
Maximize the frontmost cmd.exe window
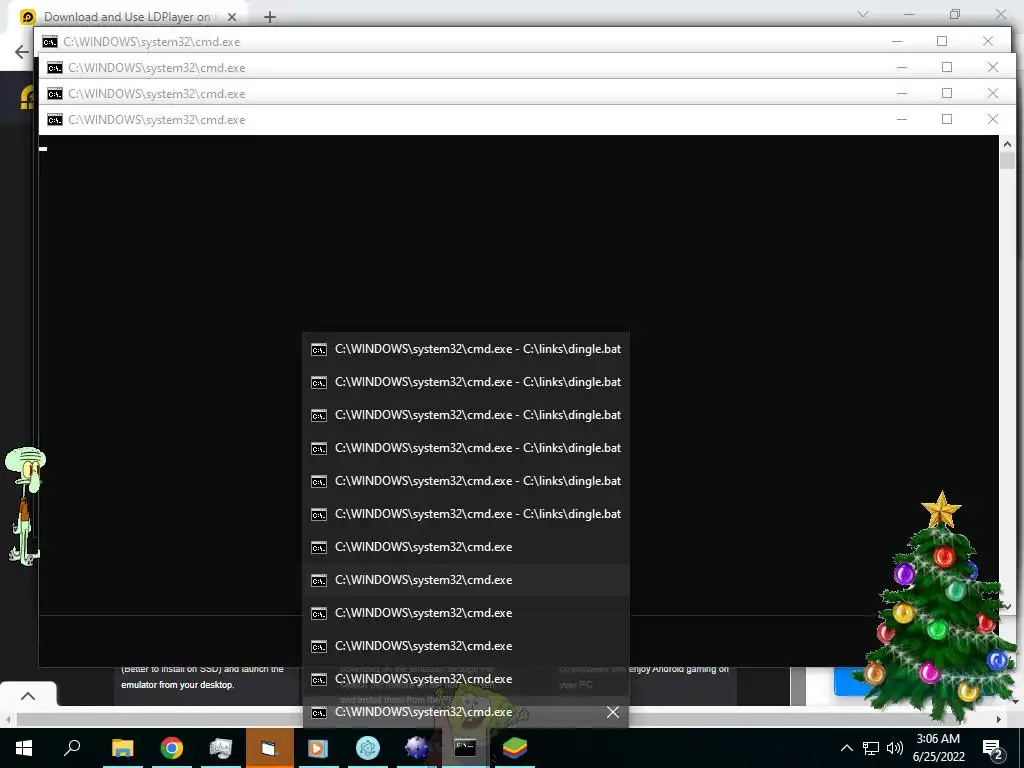click(x=947, y=120)
